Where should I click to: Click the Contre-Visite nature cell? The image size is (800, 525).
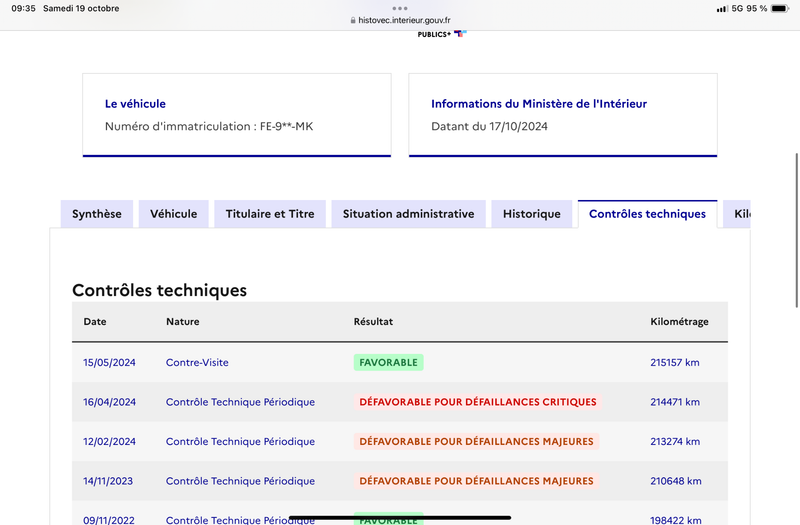coord(197,362)
